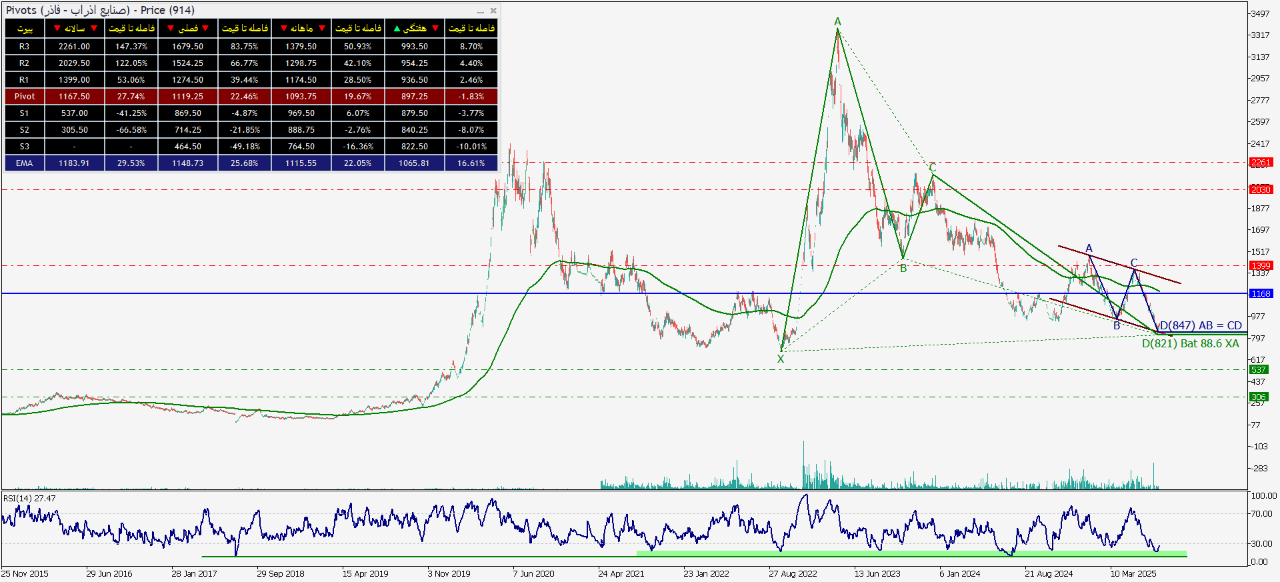The image size is (1280, 582).
Task: Click the Pivots panel title bar
Action: (x=200, y=10)
